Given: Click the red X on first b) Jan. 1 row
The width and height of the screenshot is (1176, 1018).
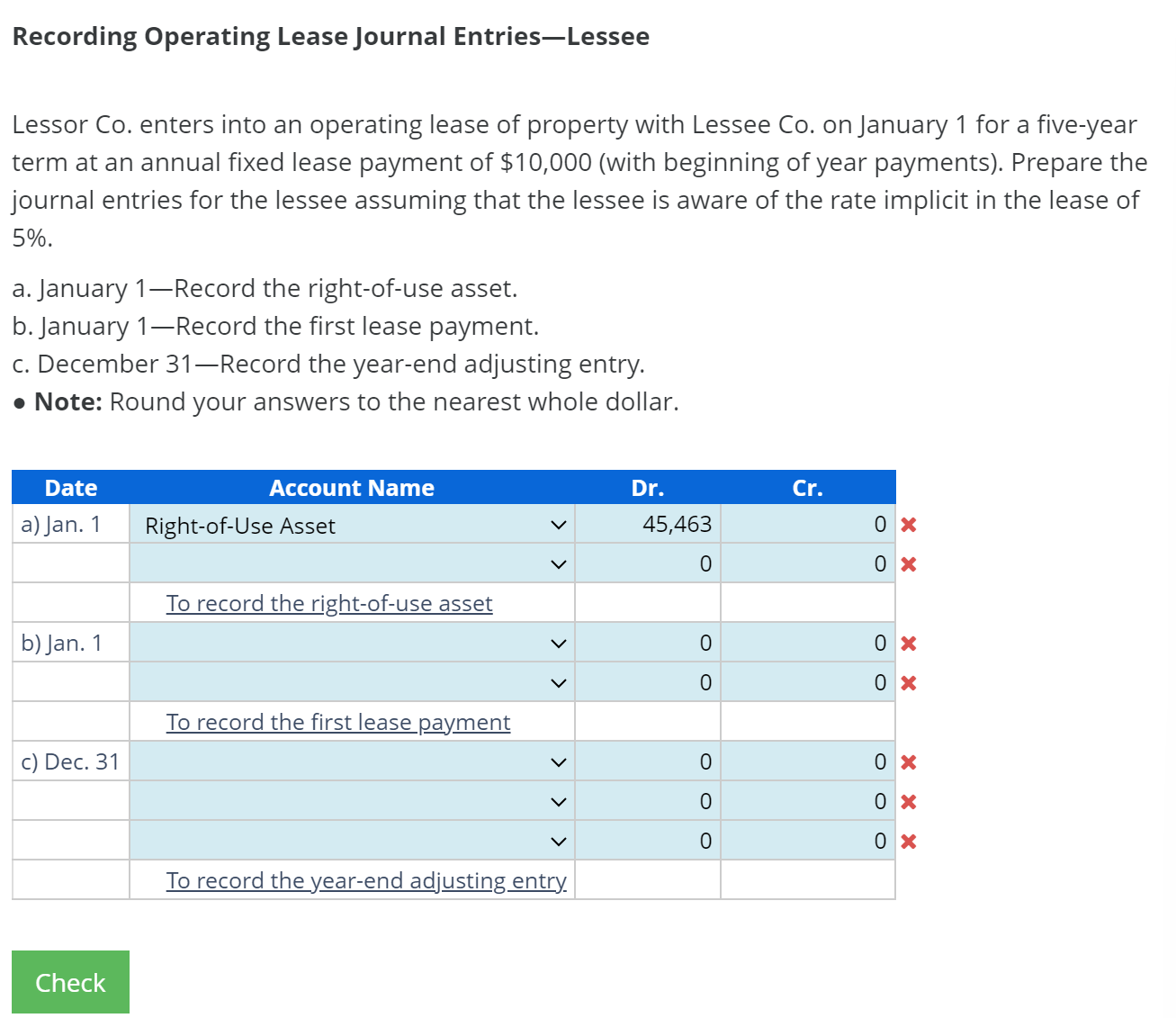Looking at the screenshot, I should (909, 643).
